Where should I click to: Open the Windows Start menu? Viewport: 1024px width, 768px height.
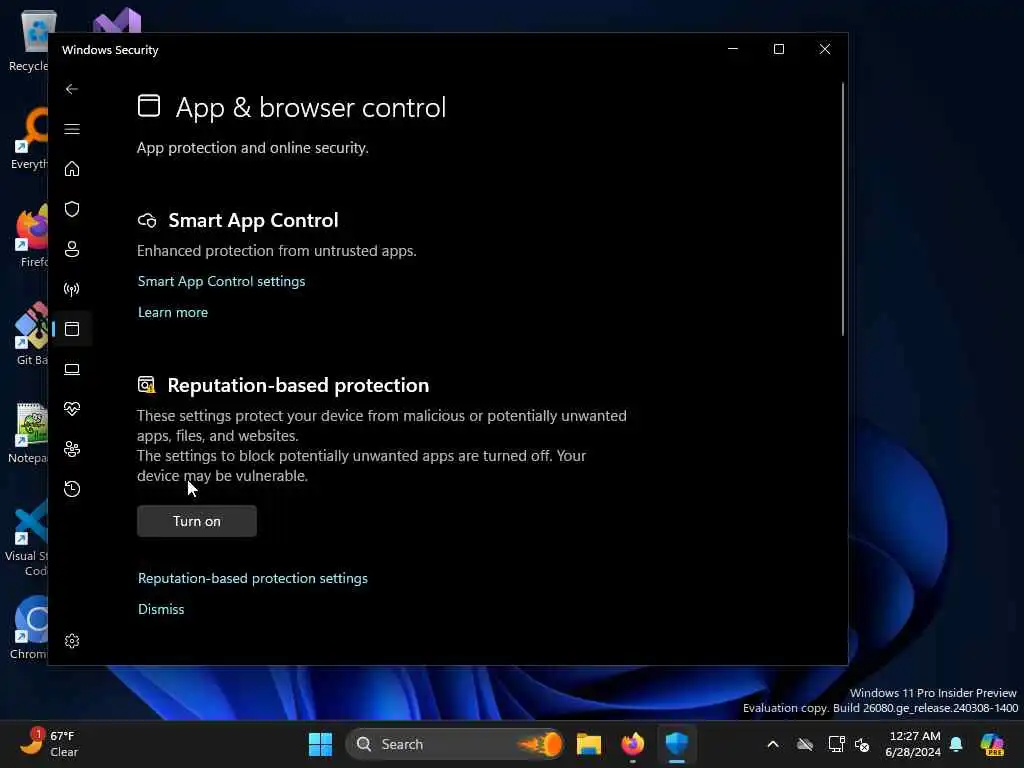(x=320, y=744)
